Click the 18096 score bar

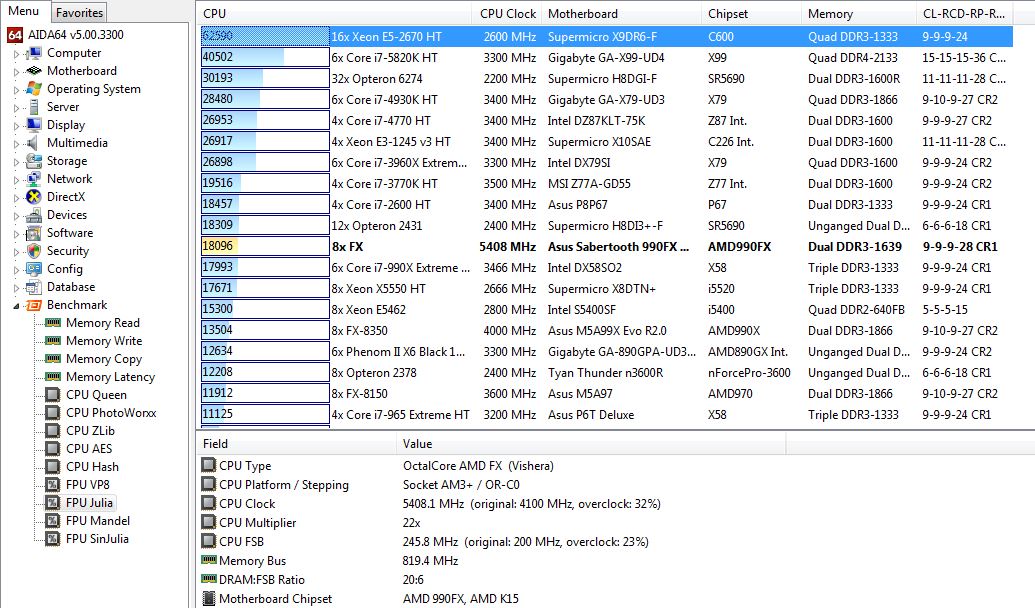pos(265,246)
